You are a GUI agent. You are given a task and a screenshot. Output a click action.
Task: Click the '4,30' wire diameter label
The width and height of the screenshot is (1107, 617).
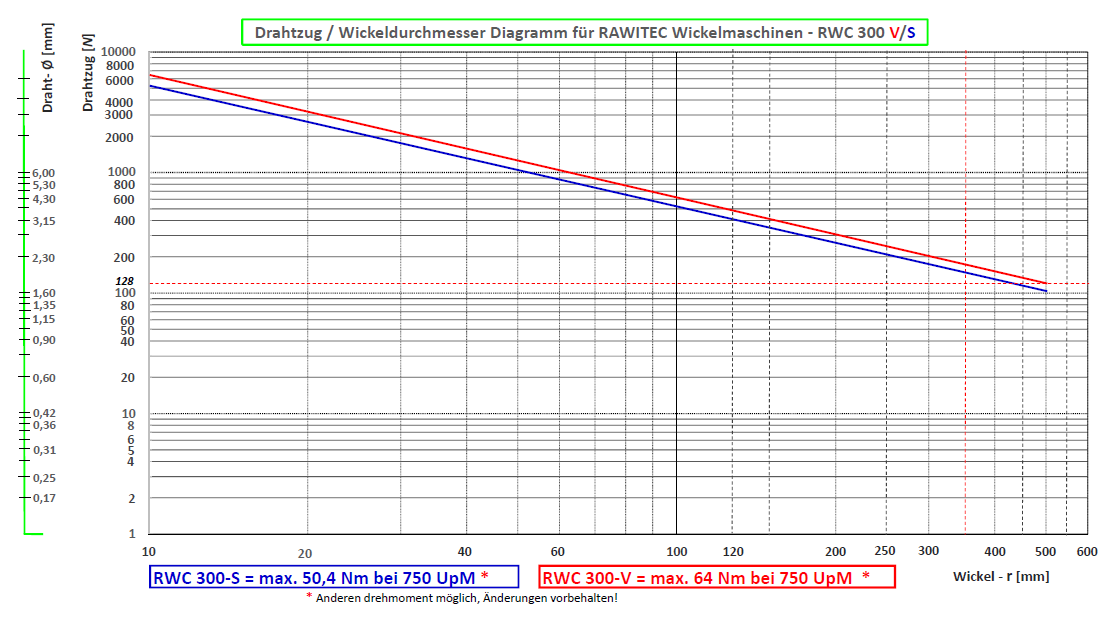coord(44,199)
